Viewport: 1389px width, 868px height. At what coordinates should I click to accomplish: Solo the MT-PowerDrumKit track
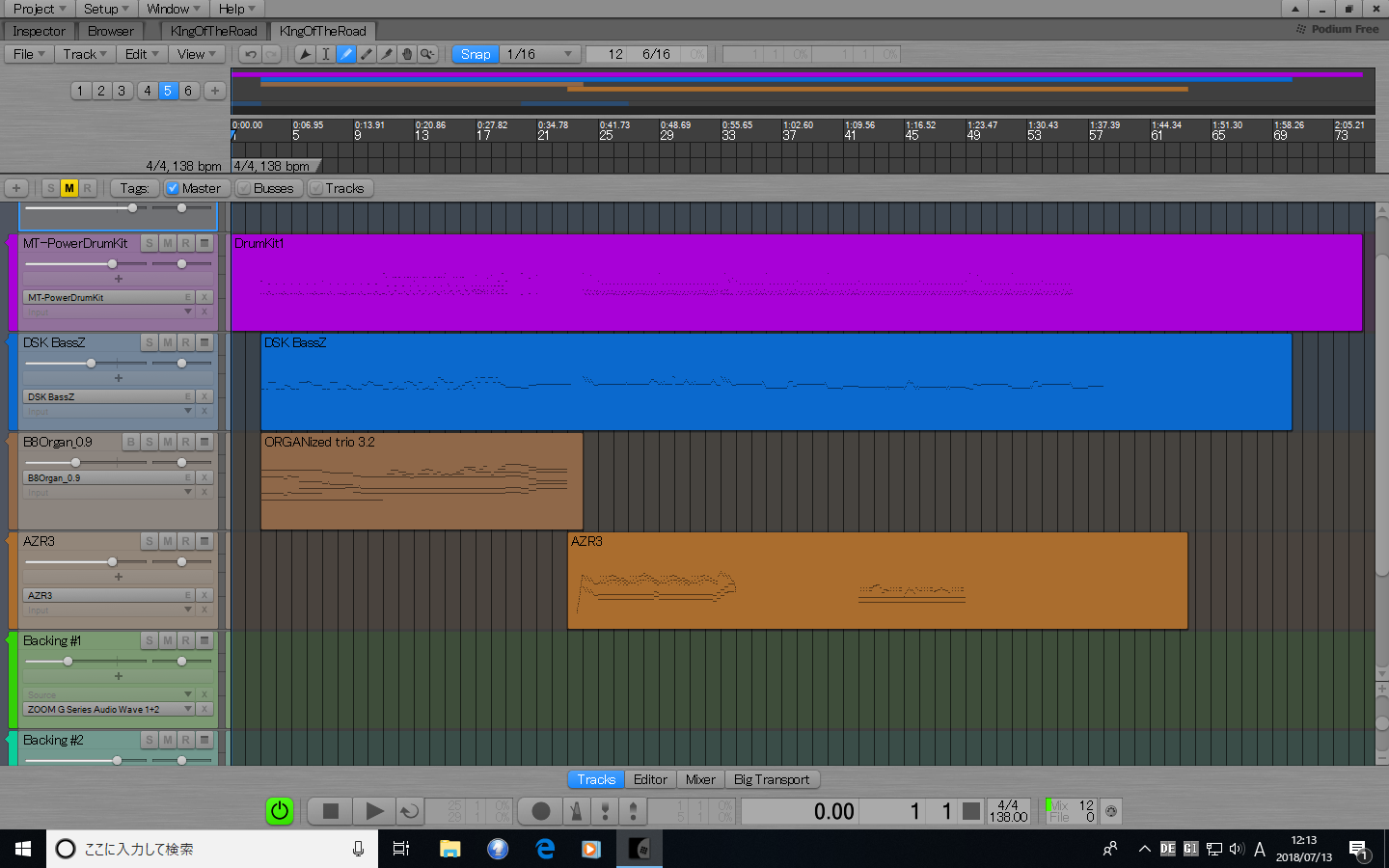(150, 243)
